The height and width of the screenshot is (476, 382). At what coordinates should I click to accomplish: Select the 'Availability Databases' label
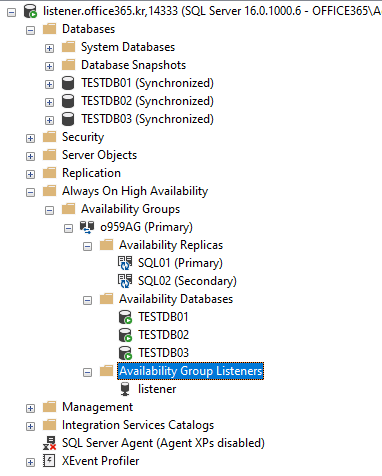(176, 299)
